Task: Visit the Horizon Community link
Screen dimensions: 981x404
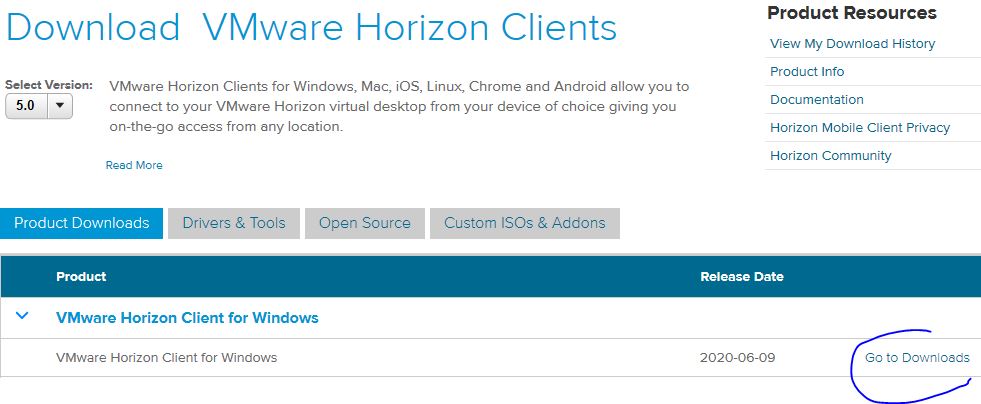Action: [830, 156]
